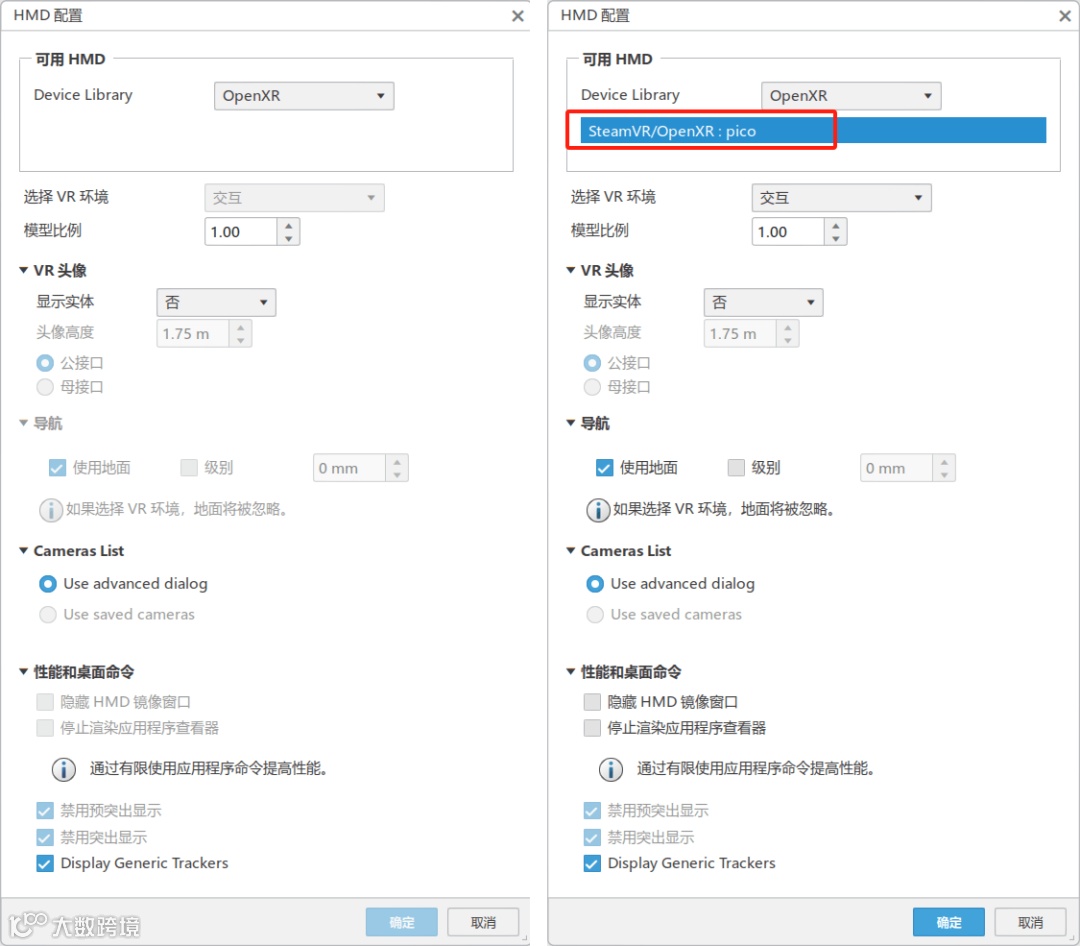Click 头像高度 field in right dialog
The height and width of the screenshot is (946, 1080).
pos(739,333)
